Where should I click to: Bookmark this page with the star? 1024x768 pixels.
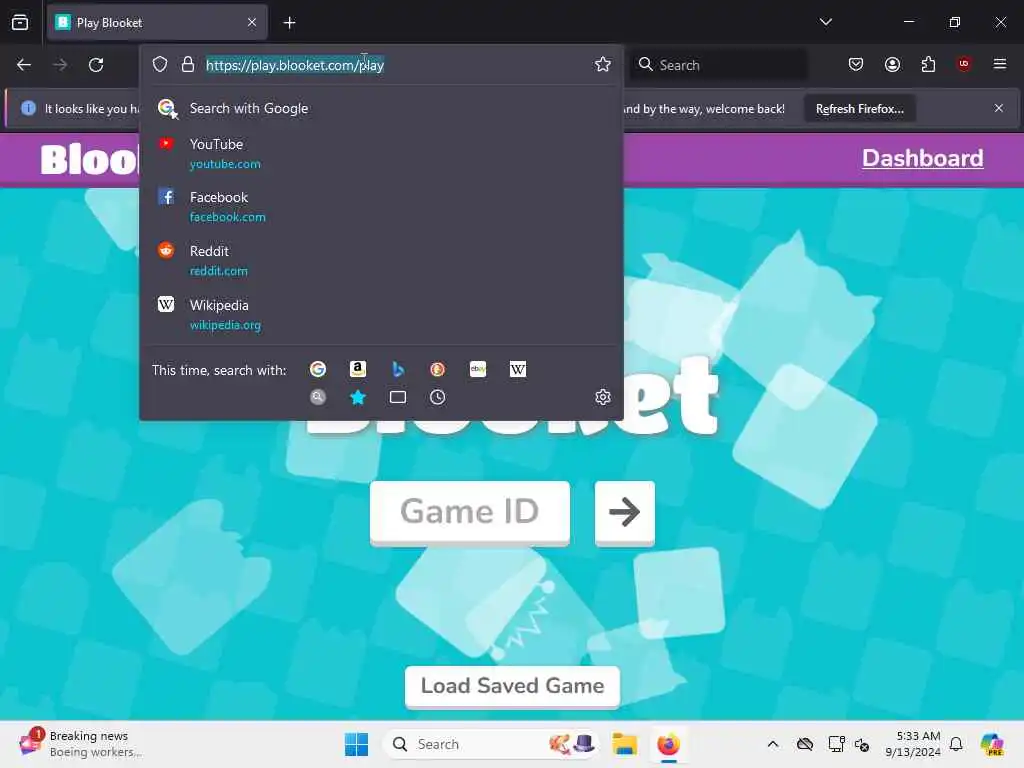tap(602, 64)
